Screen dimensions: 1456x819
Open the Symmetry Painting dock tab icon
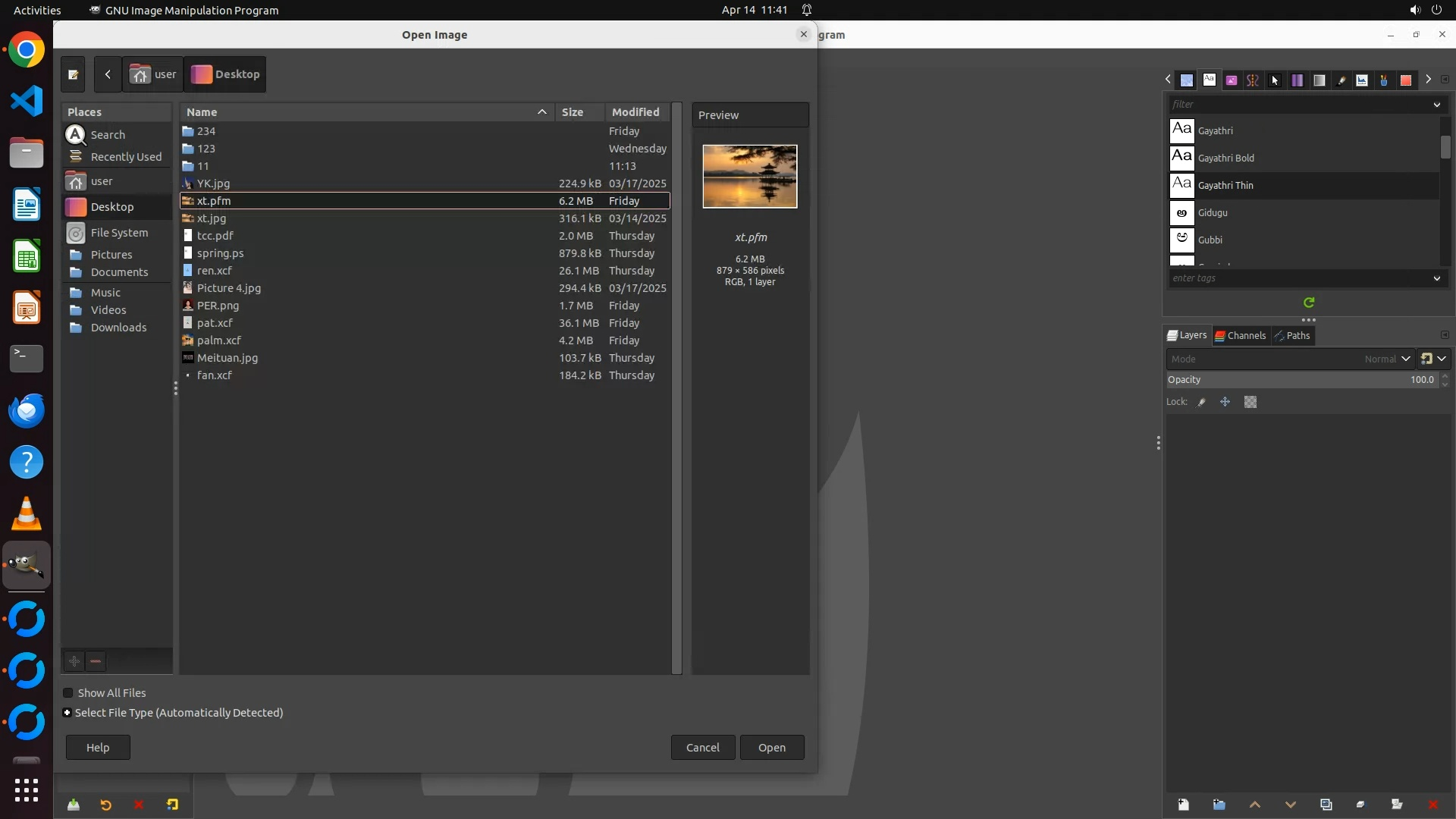point(1253,80)
